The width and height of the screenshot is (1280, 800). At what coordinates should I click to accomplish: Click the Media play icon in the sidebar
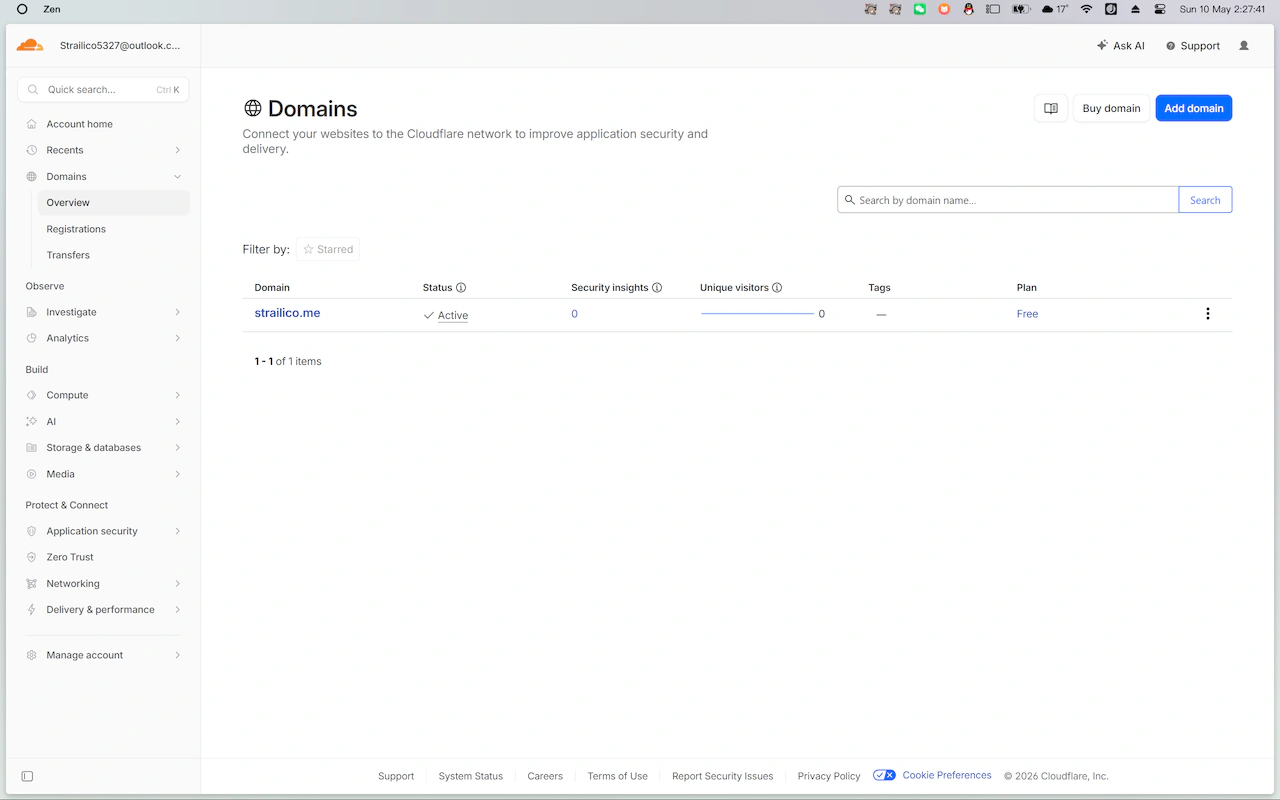[x=32, y=474]
